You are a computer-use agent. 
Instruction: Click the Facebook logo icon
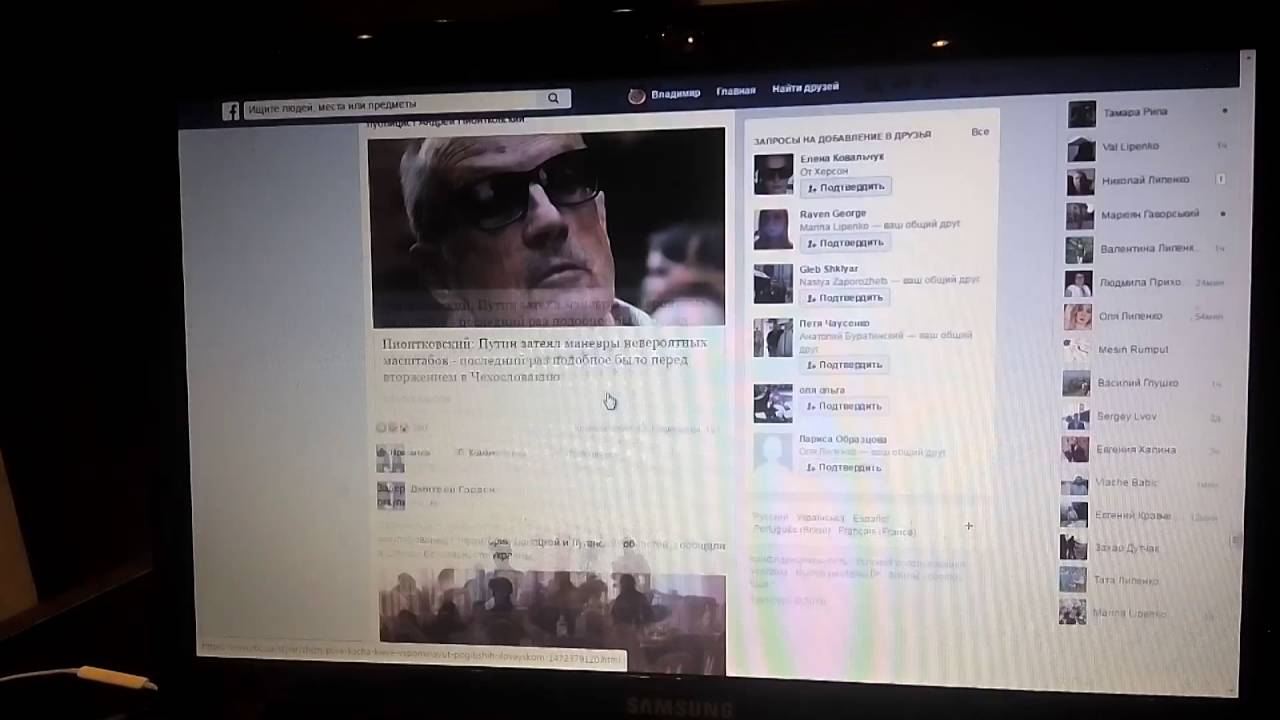pos(231,111)
